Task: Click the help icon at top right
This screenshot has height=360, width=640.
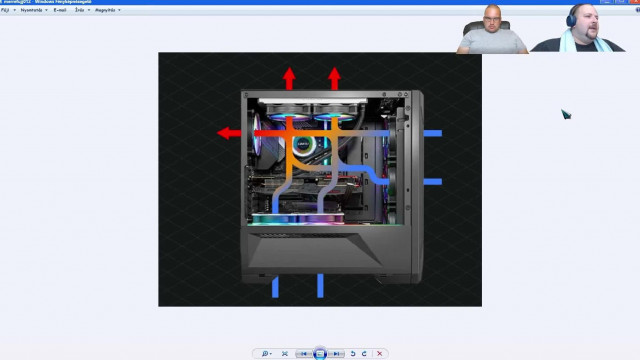Action: pos(637,10)
